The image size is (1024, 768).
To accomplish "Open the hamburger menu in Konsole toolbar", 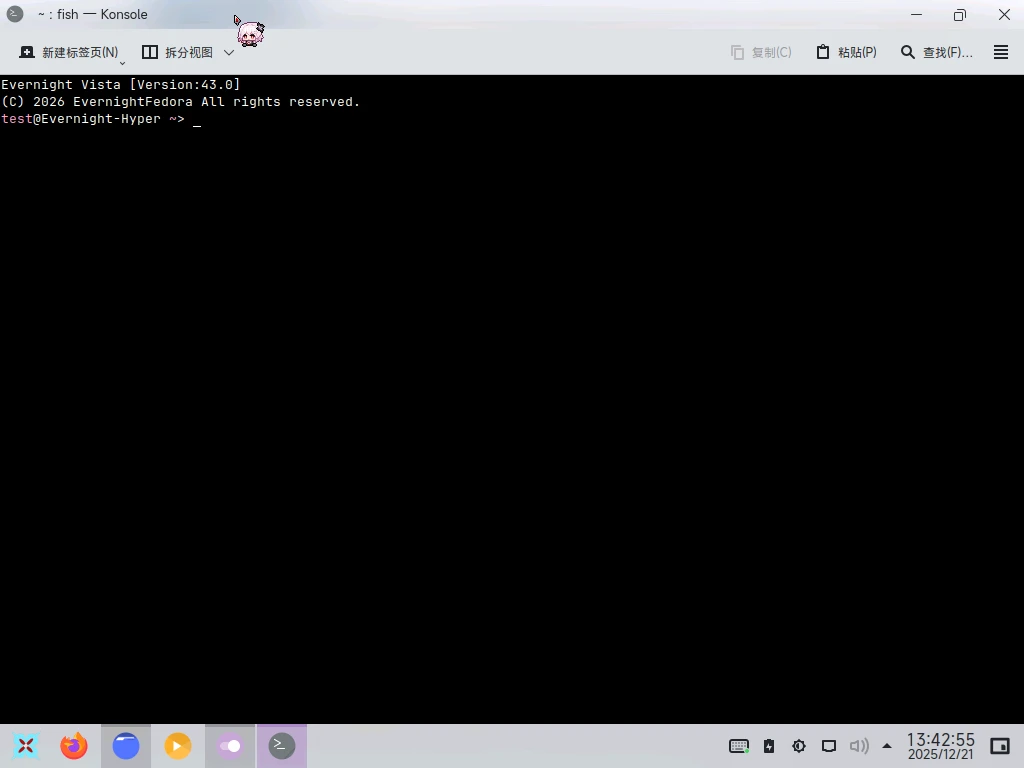I will 1000,52.
